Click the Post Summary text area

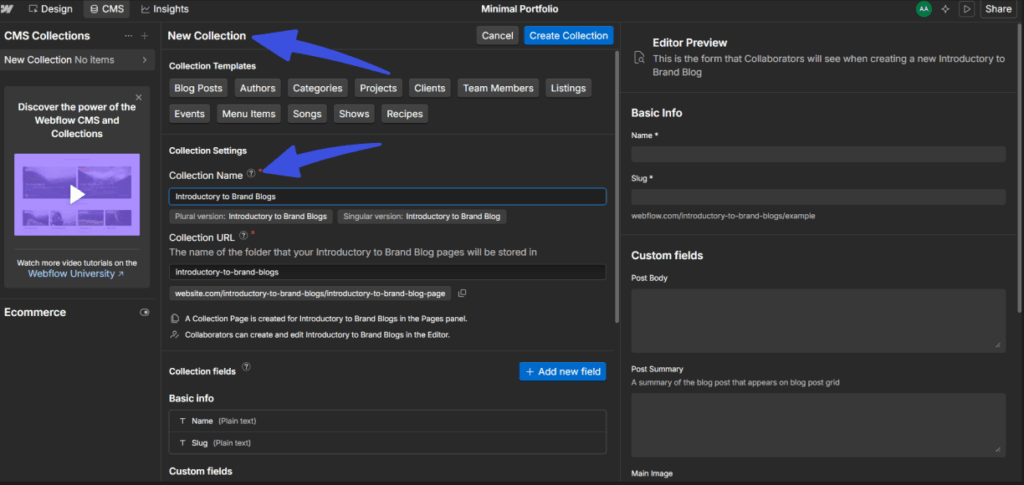pos(818,424)
